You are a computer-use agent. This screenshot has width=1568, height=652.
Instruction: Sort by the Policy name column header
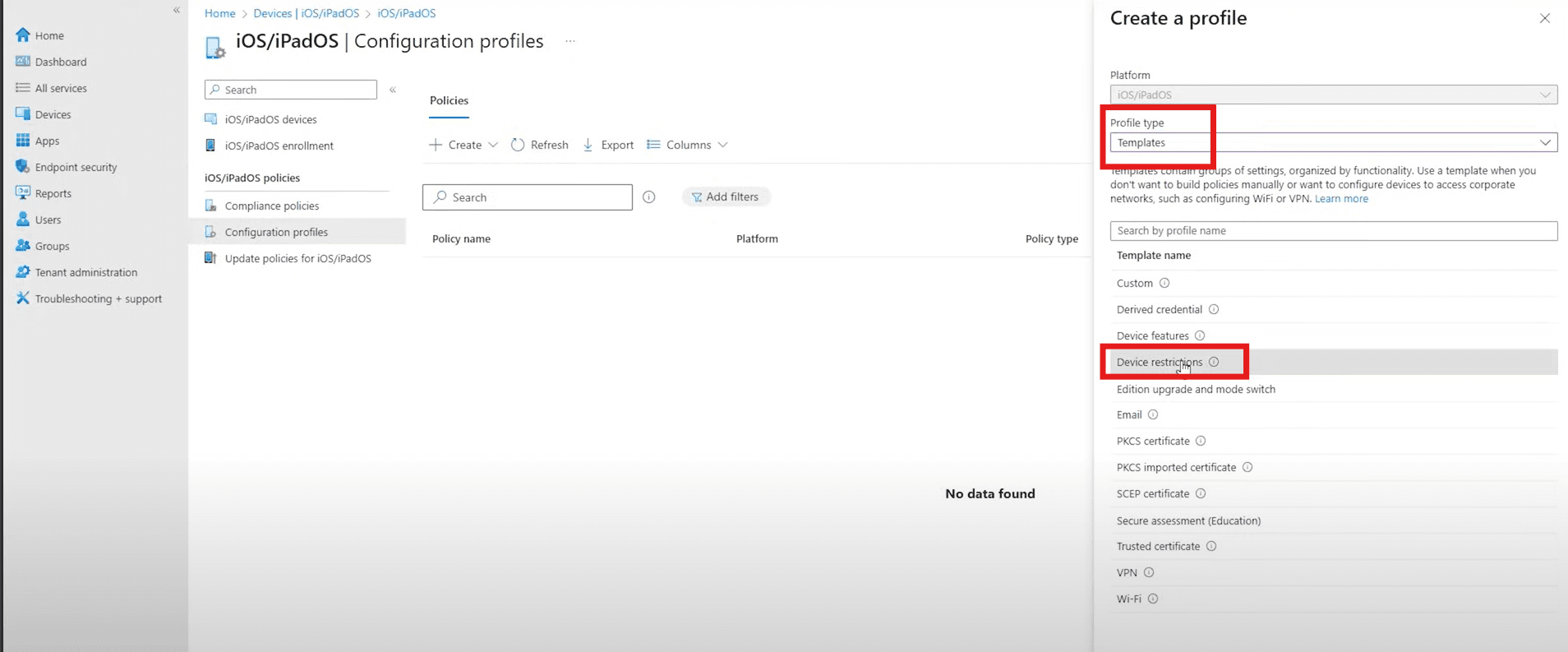[461, 238]
